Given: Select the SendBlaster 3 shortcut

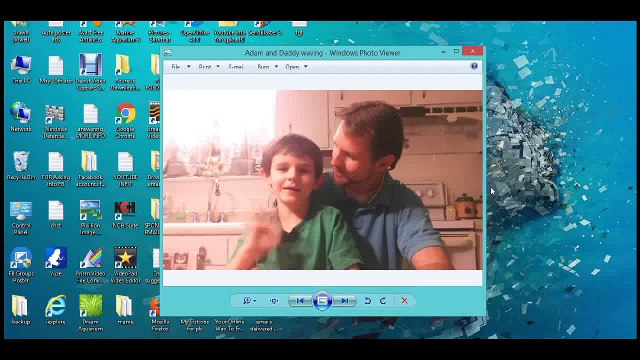Looking at the screenshot, I should point(265,29).
